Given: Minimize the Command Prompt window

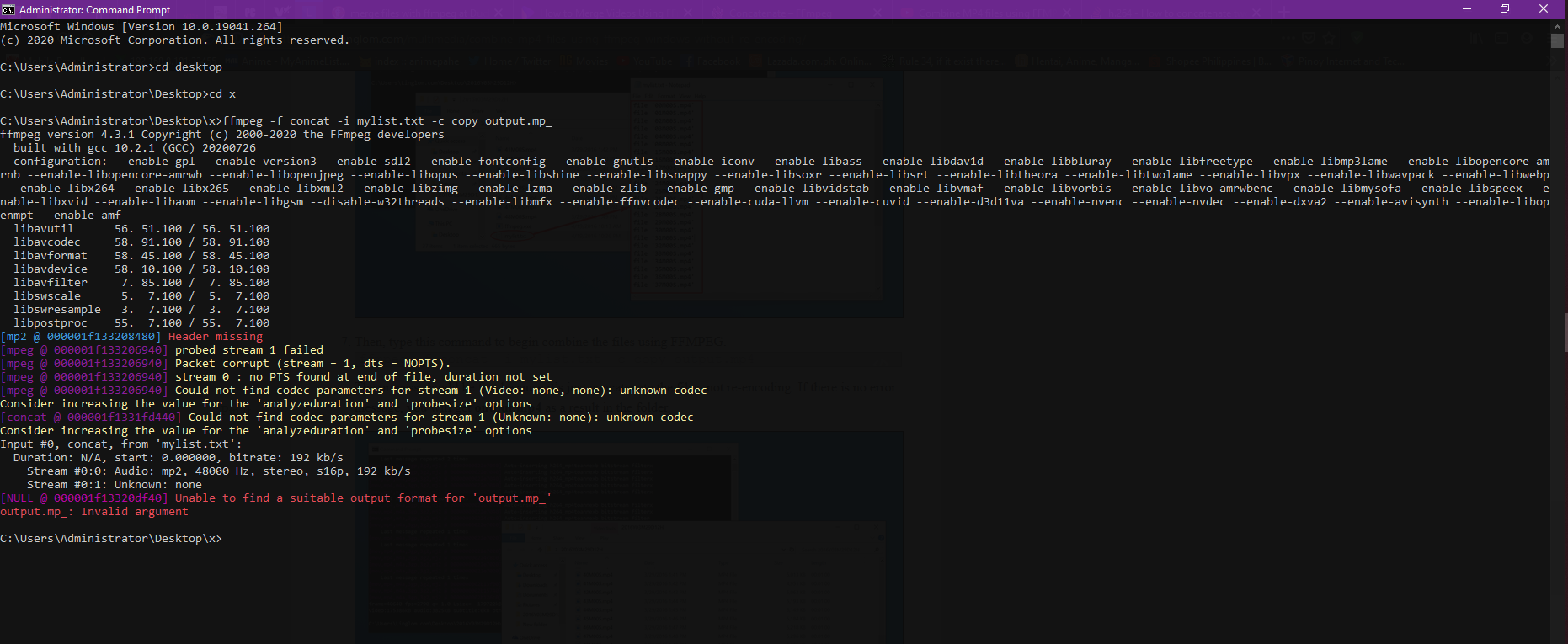Looking at the screenshot, I should point(1467,9).
